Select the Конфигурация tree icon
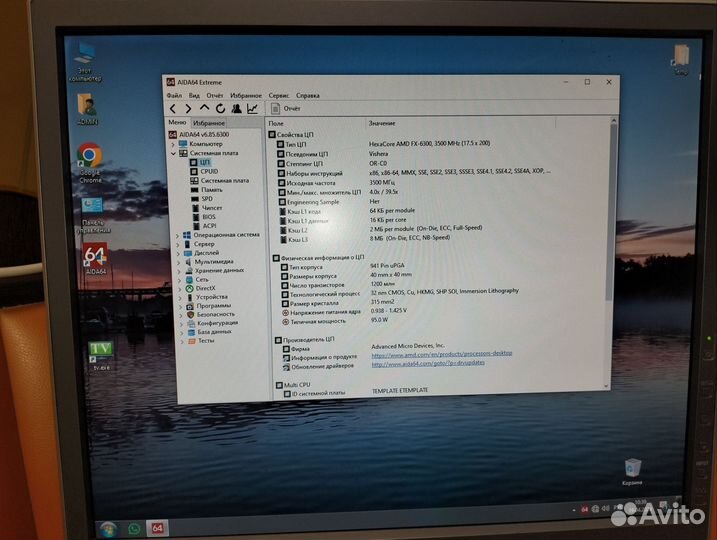The image size is (717, 540). [x=191, y=323]
